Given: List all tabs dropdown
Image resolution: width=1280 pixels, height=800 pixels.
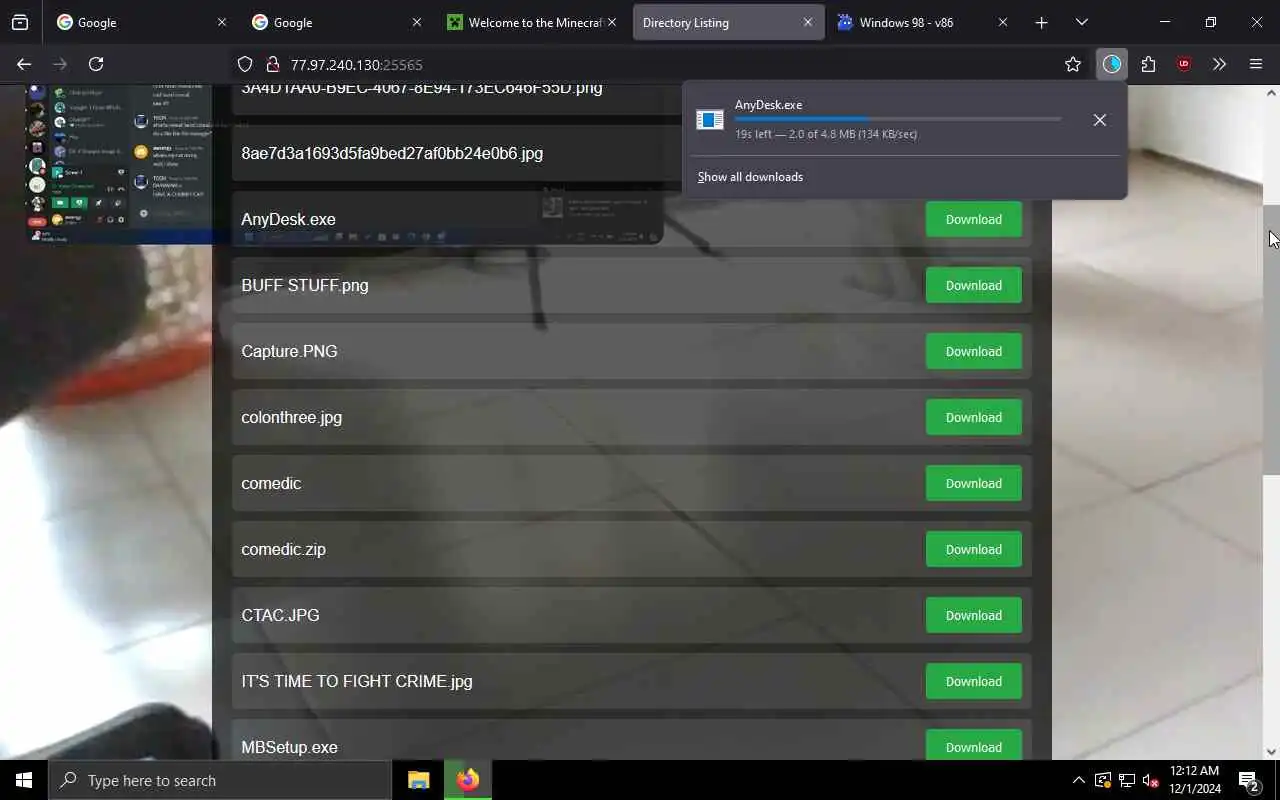Looking at the screenshot, I should point(1081,22).
